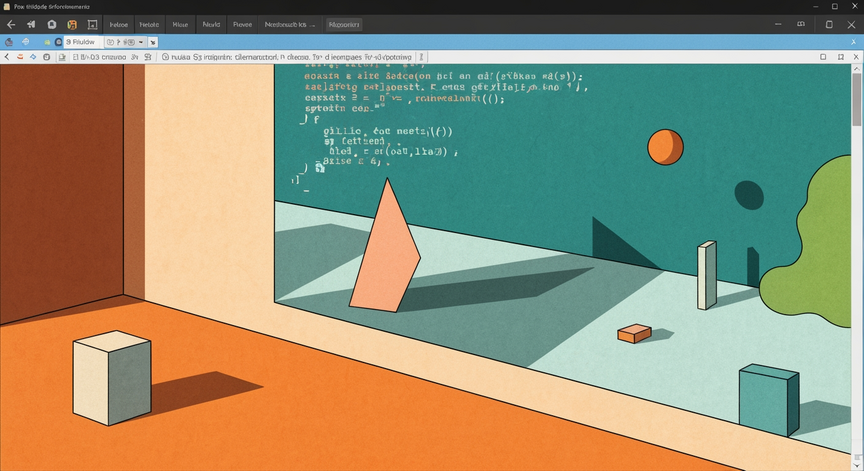Click the orange colored app icon in dark toolbar
This screenshot has height=471, width=864.
click(72, 24)
